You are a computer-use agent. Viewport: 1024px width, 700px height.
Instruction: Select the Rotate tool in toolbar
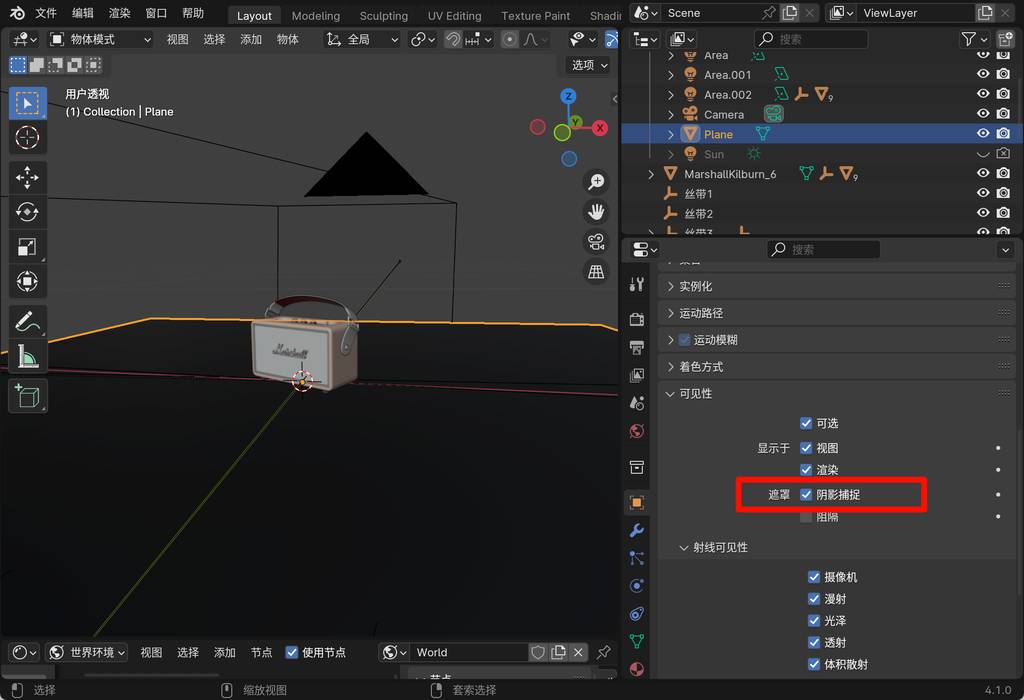coord(27,212)
